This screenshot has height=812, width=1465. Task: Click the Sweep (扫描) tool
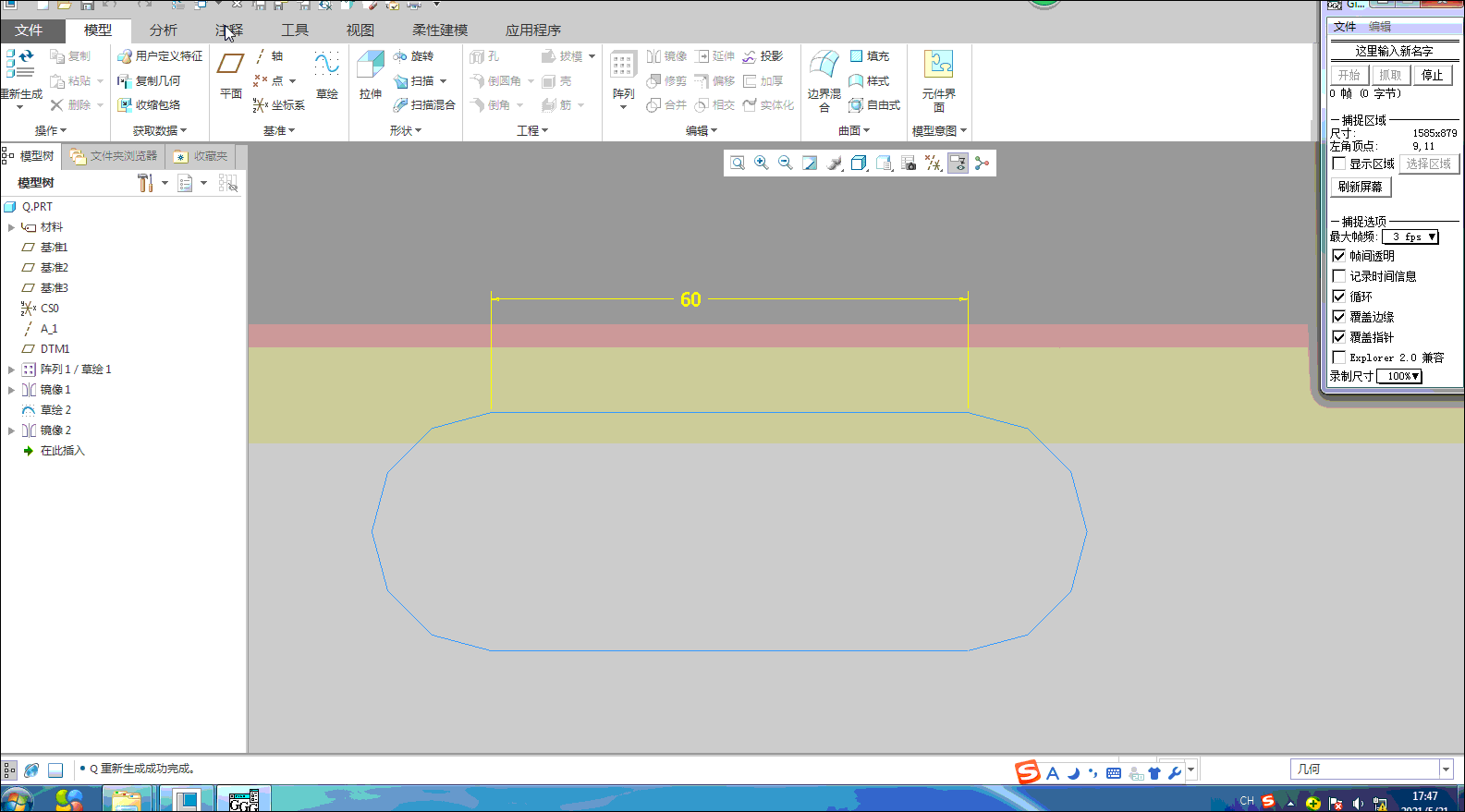[x=413, y=81]
